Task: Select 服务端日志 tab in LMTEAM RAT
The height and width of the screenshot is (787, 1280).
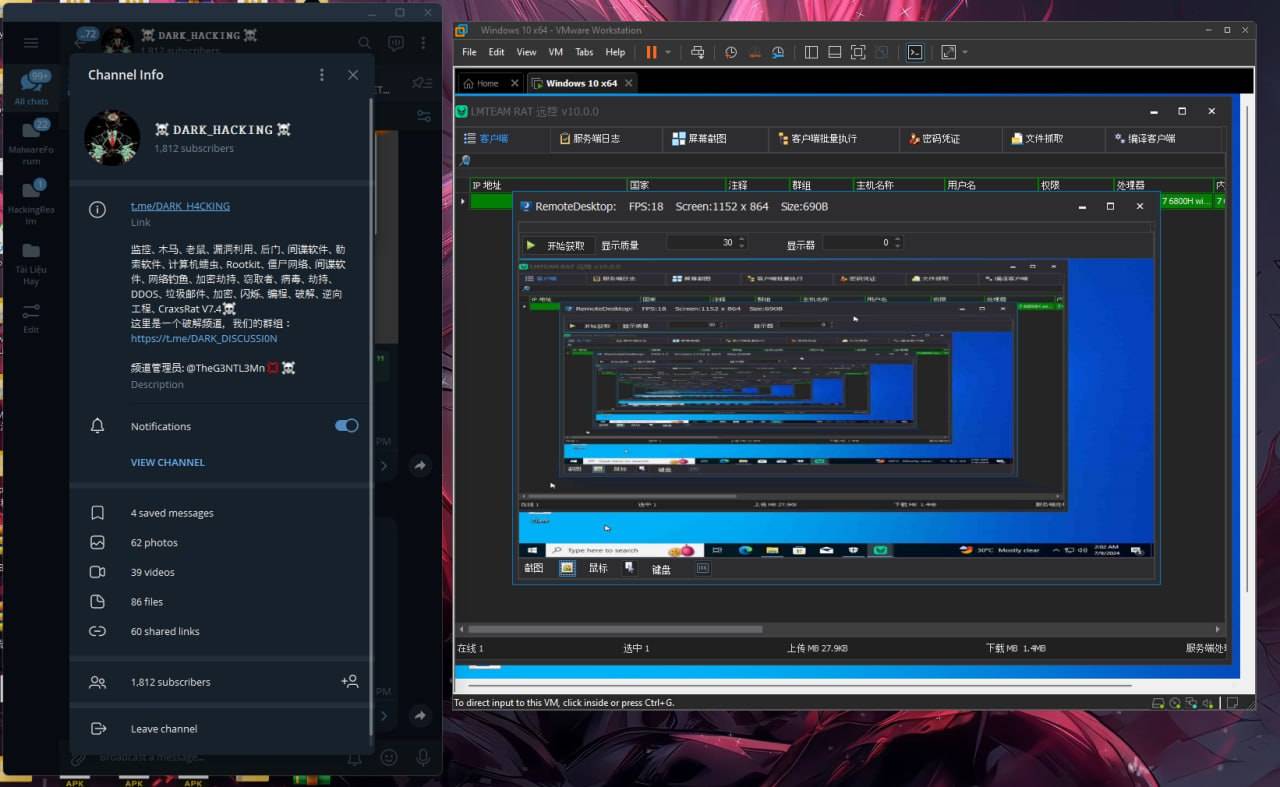Action: (606, 139)
